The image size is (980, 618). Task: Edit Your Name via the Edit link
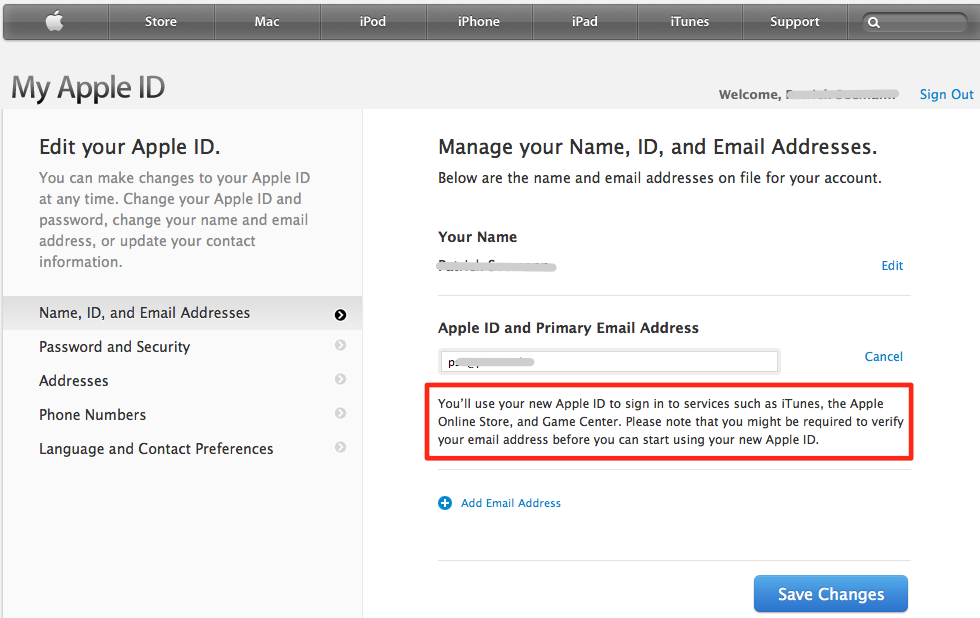[892, 266]
